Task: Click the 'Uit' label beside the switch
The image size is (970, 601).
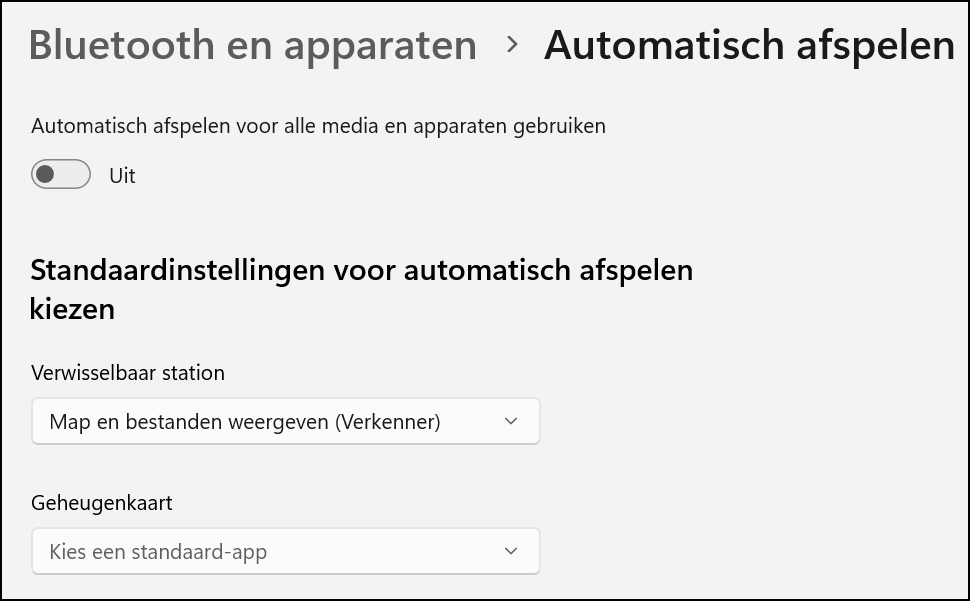Action: click(121, 175)
